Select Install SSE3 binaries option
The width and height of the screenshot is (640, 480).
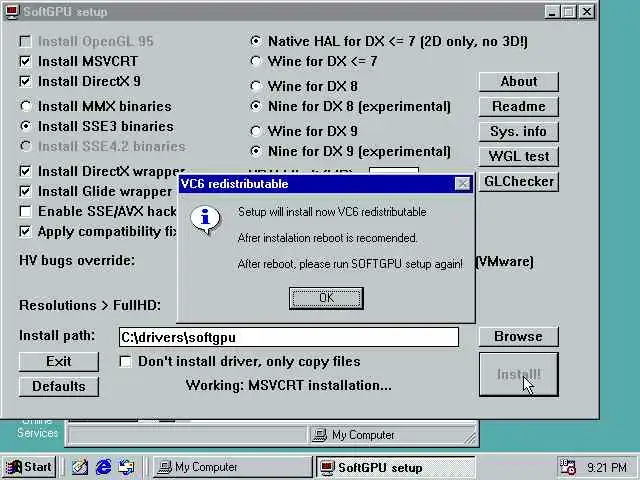(x=25, y=127)
